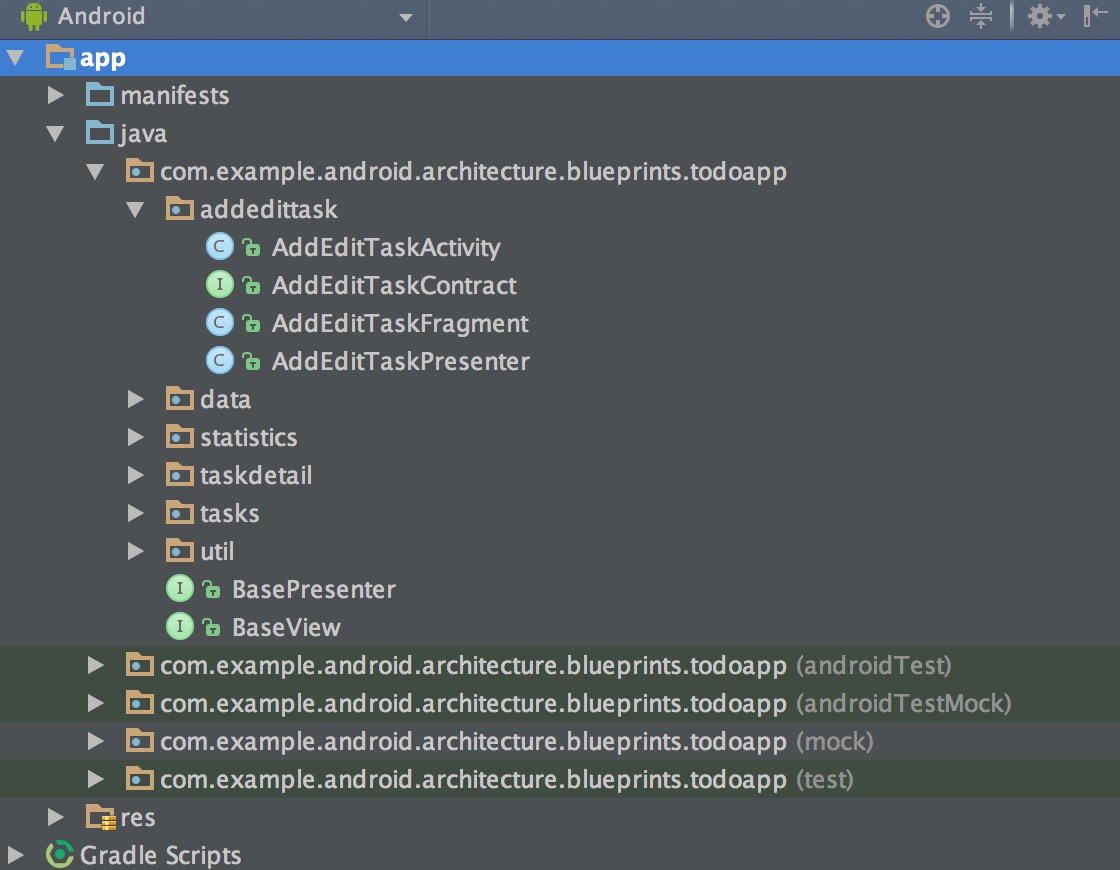
Task: Select the AddEditTaskPresenter class
Action: pyautogui.click(x=400, y=361)
